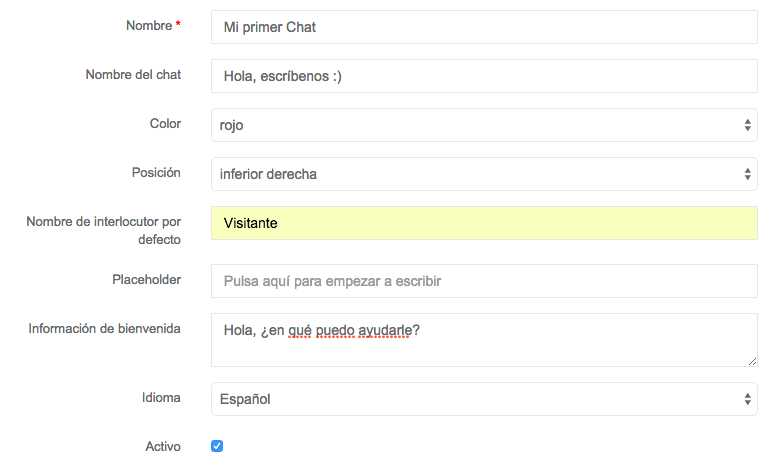Expand the Posición dropdown
777x464 pixels.
click(484, 174)
